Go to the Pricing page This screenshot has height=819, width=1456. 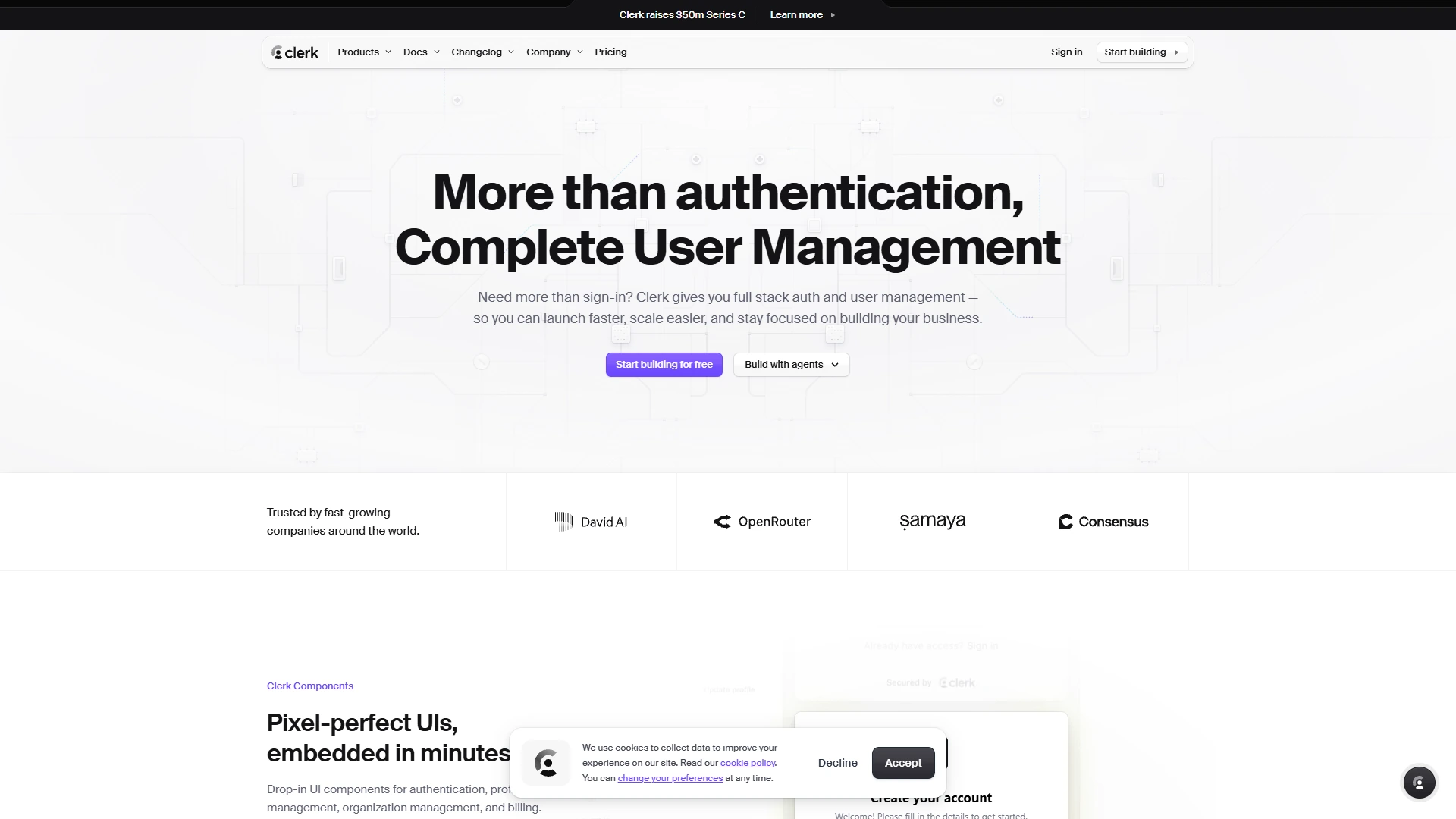click(610, 52)
